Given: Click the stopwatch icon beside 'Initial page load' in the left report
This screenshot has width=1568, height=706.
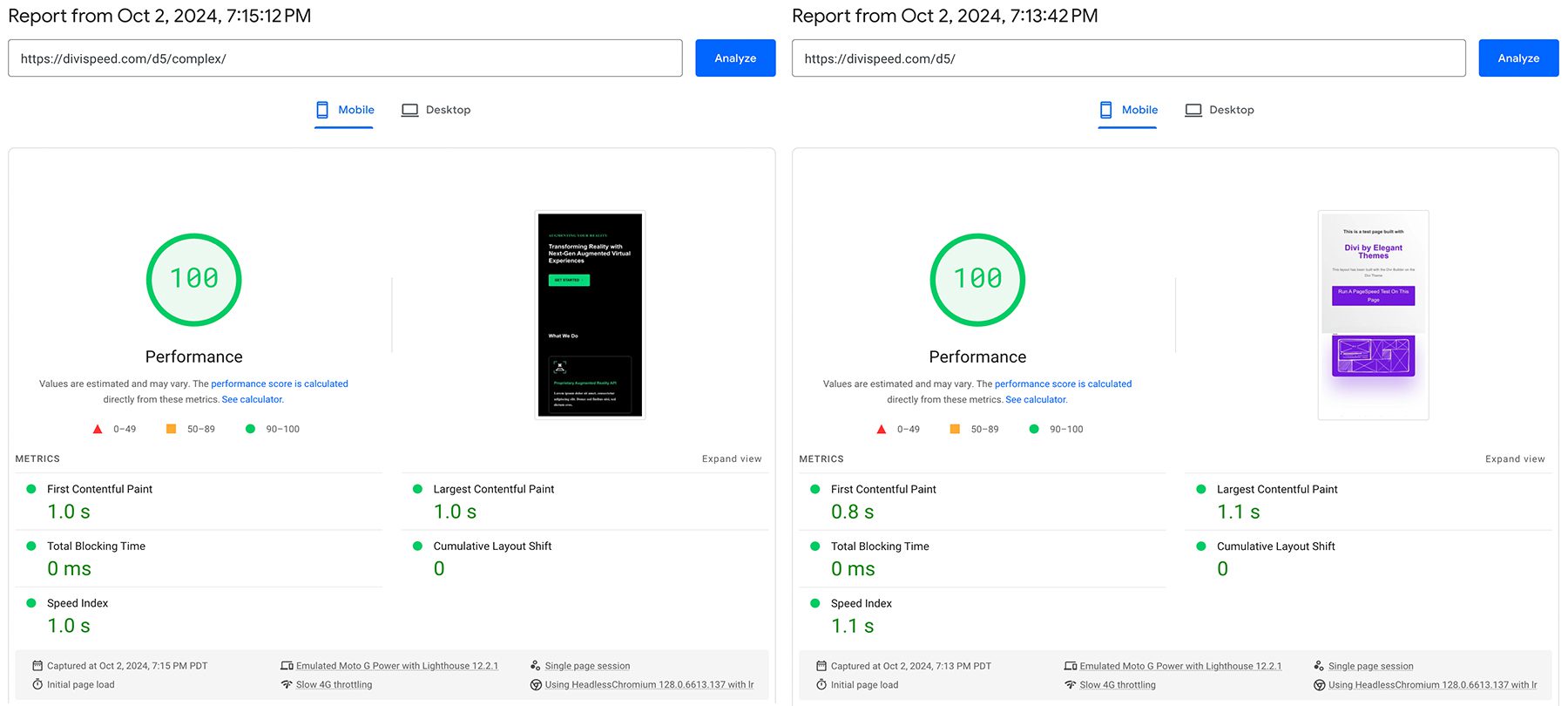Looking at the screenshot, I should (37, 684).
